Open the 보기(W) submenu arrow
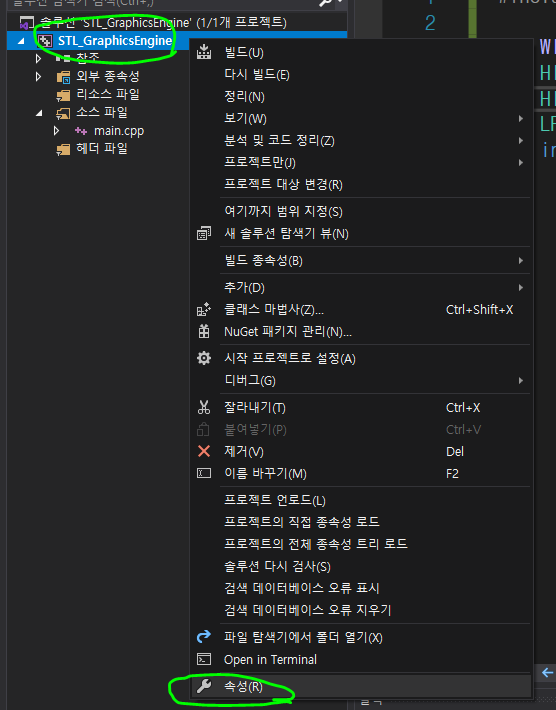The image size is (556, 710). 521,119
